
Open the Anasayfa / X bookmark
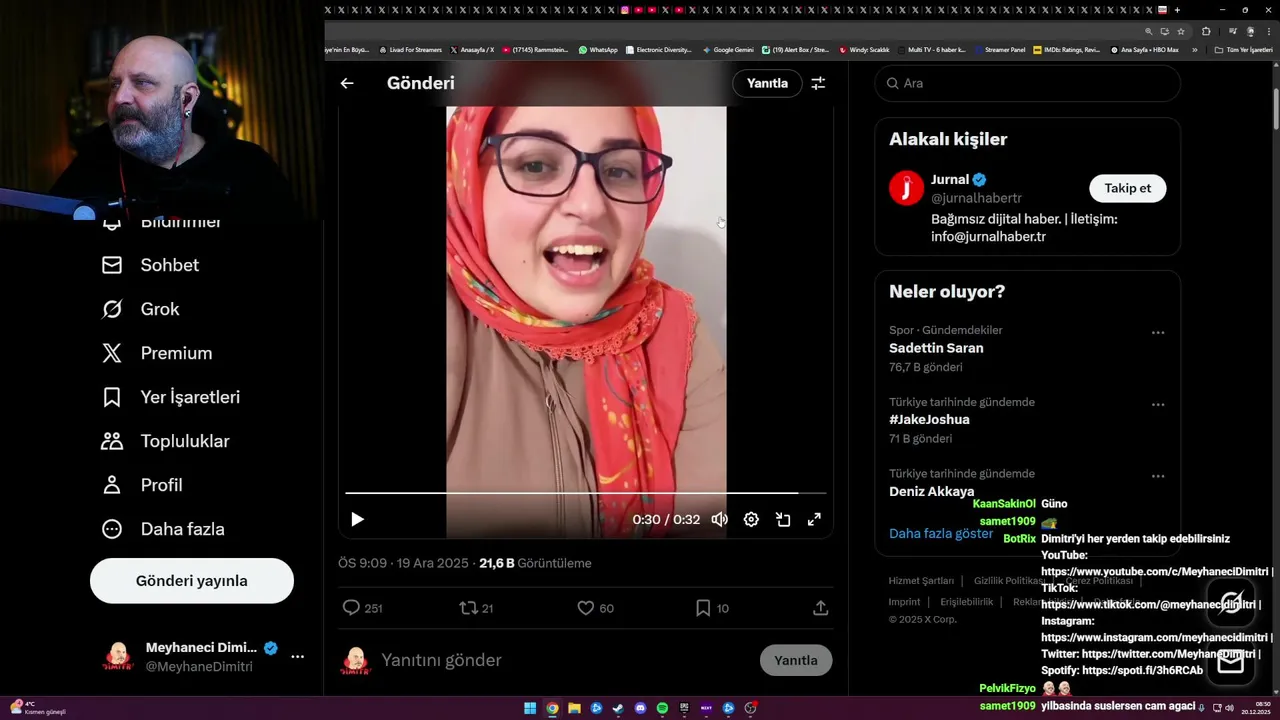[472, 49]
